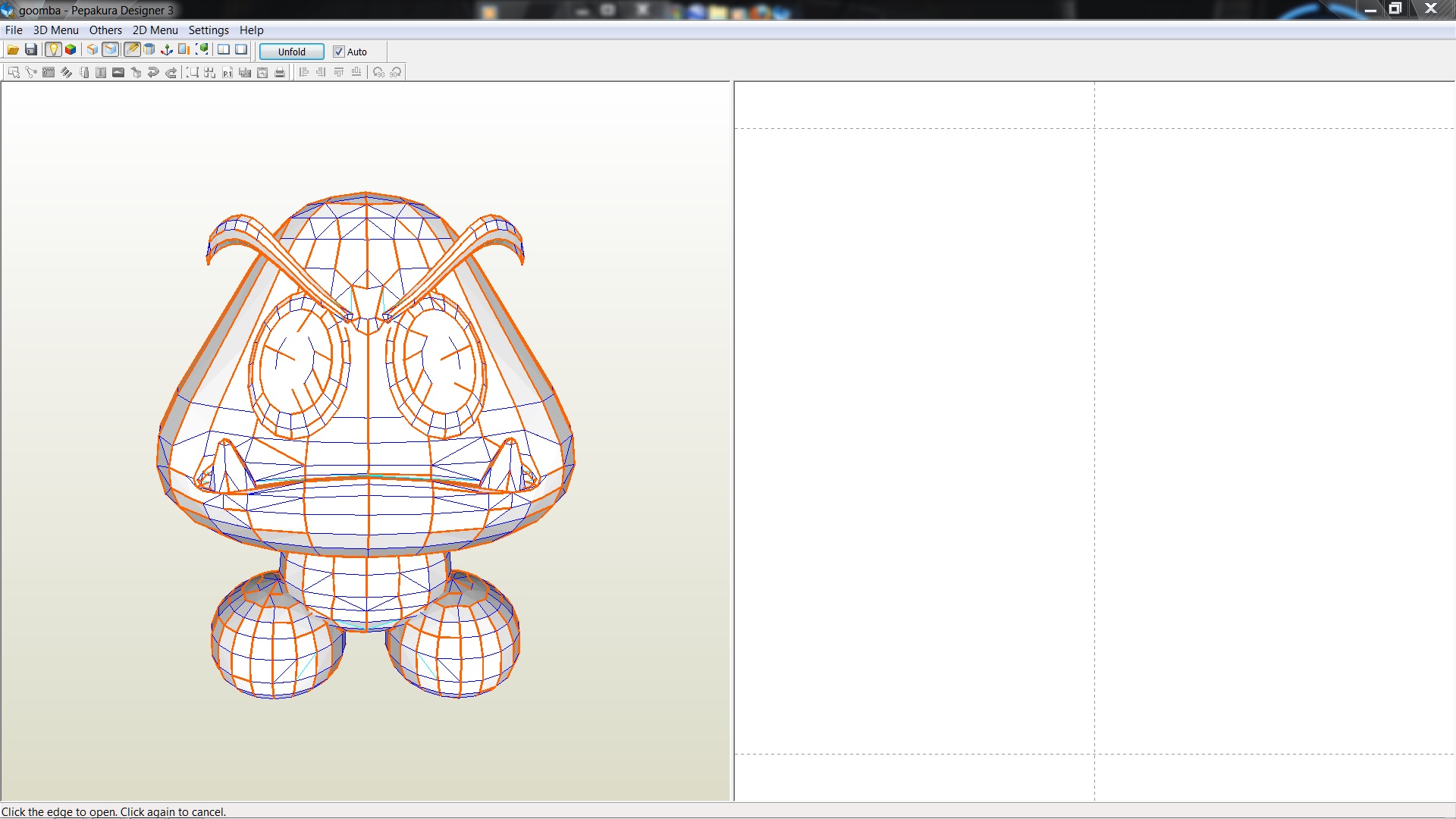Viewport: 1456px width, 819px height.
Task: Toggle the pencil edit open edges mode
Action: [132, 50]
